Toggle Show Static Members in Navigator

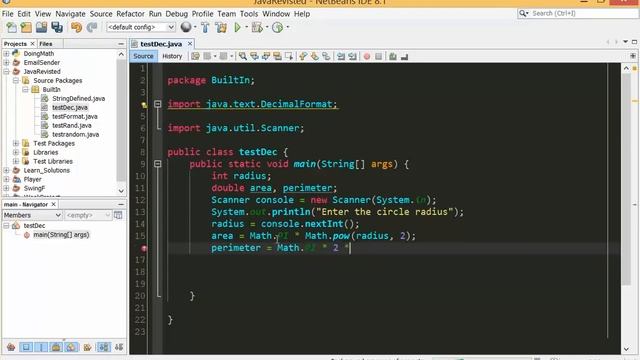pos(41,347)
